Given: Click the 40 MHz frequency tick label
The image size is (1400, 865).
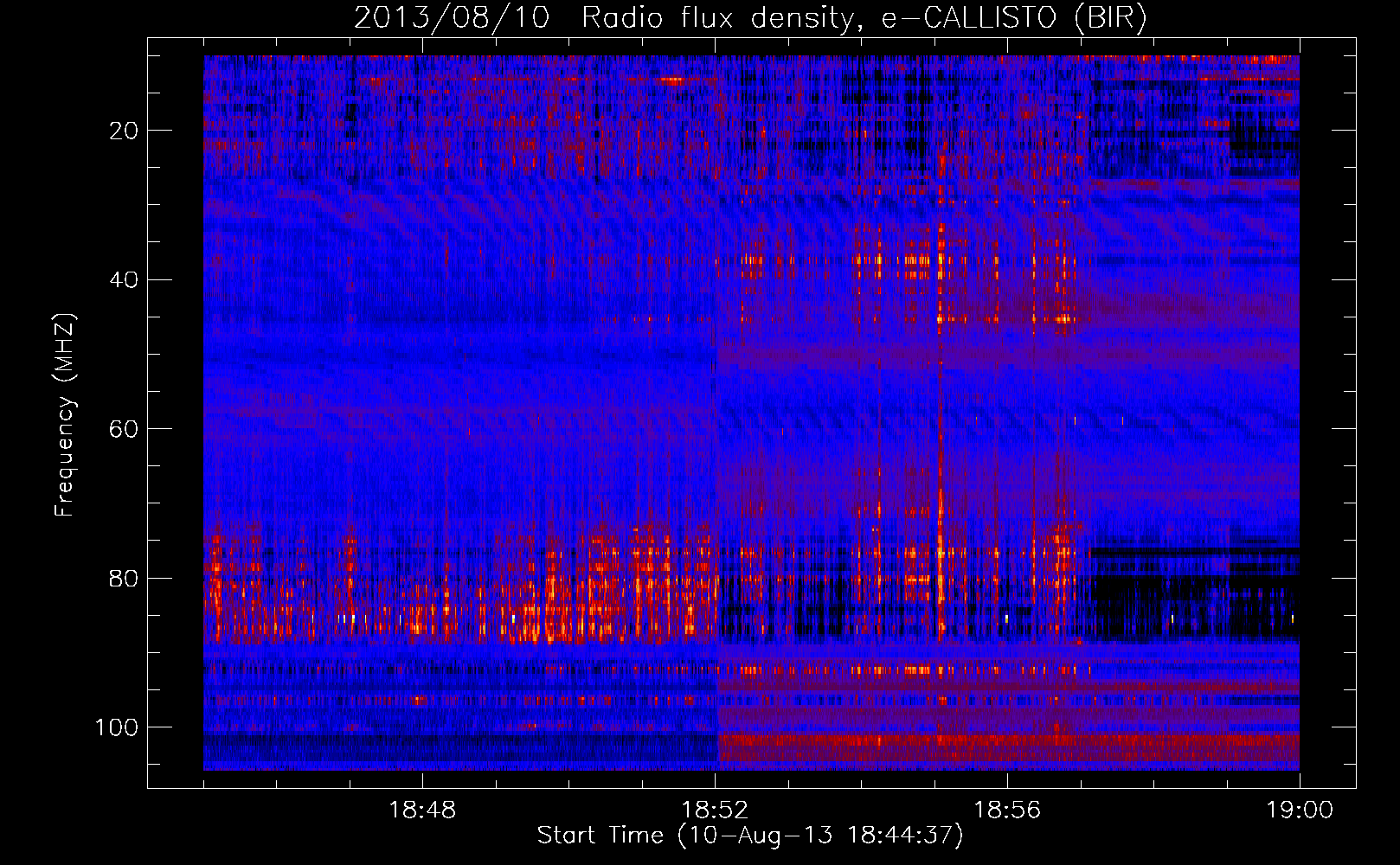Looking at the screenshot, I should point(124,280).
